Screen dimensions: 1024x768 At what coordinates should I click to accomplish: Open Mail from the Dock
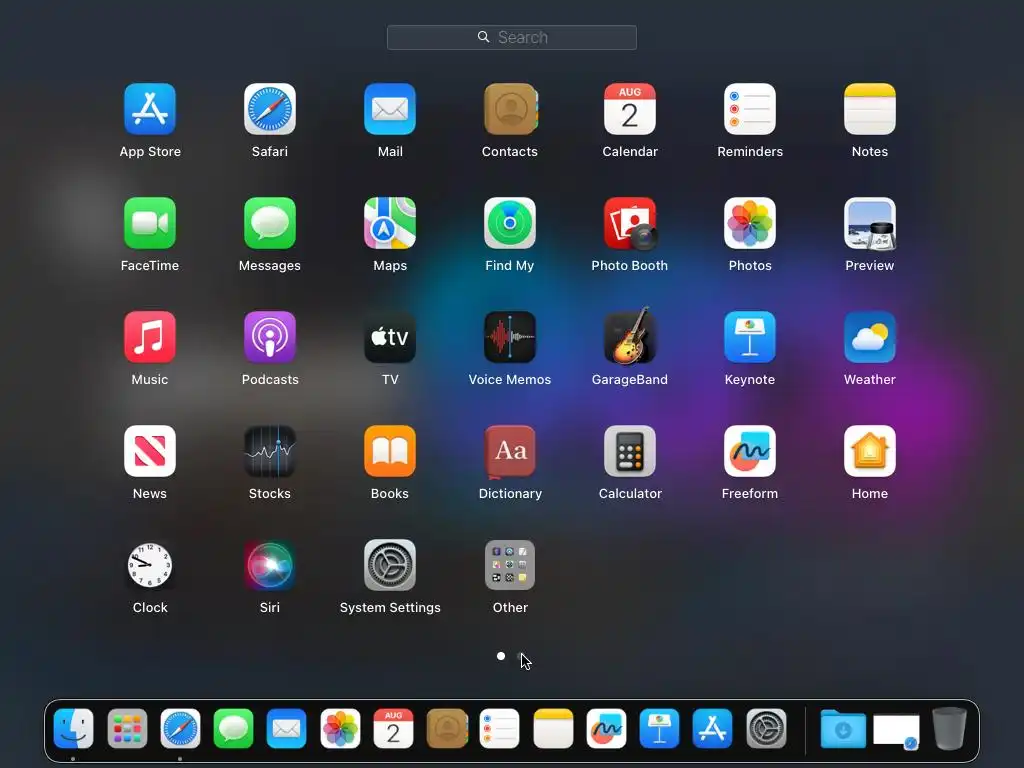[x=287, y=728]
